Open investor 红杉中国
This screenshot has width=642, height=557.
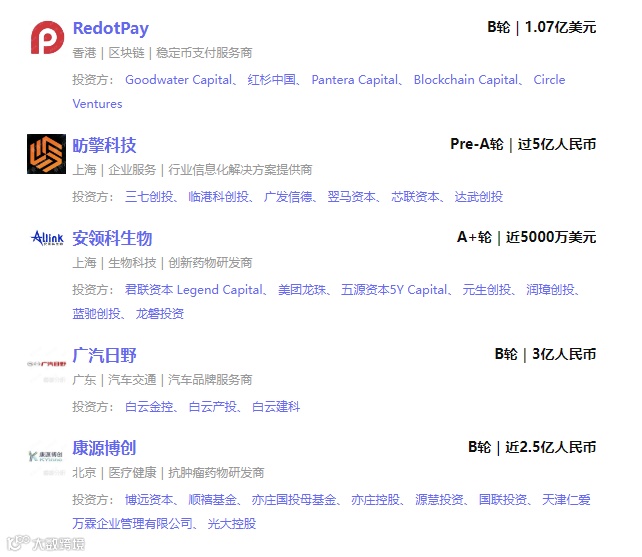click(x=271, y=80)
